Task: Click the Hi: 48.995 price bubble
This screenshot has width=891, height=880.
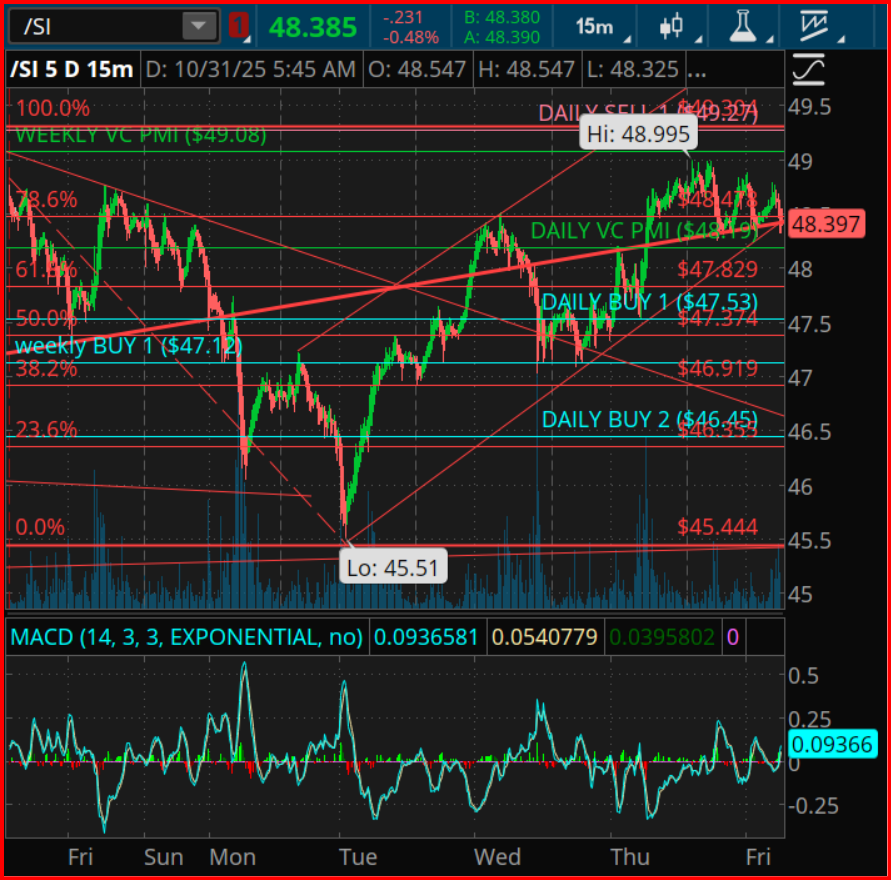Action: tap(636, 135)
